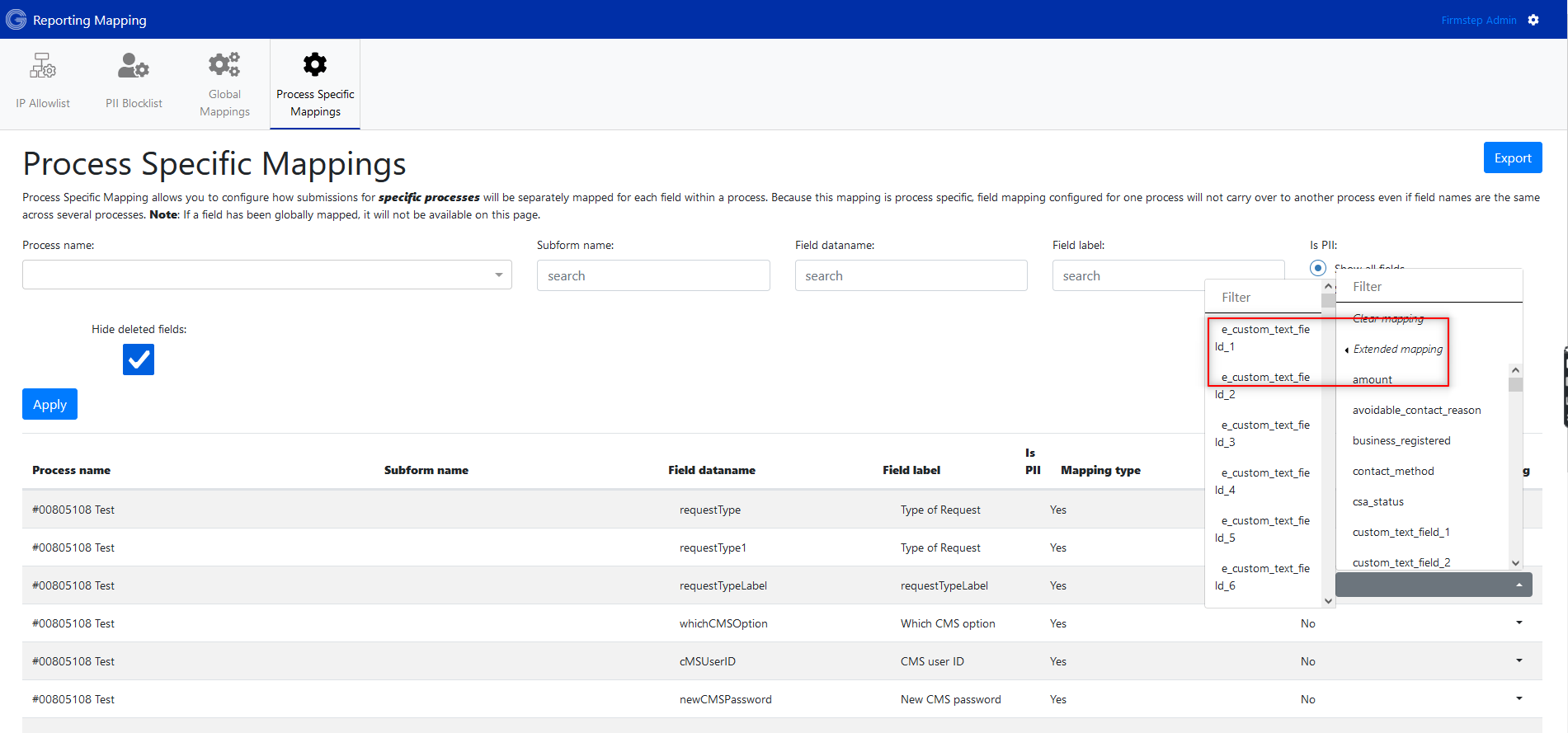1568x733 pixels.
Task: Collapse the open mapping dropdown bar
Action: (1434, 585)
